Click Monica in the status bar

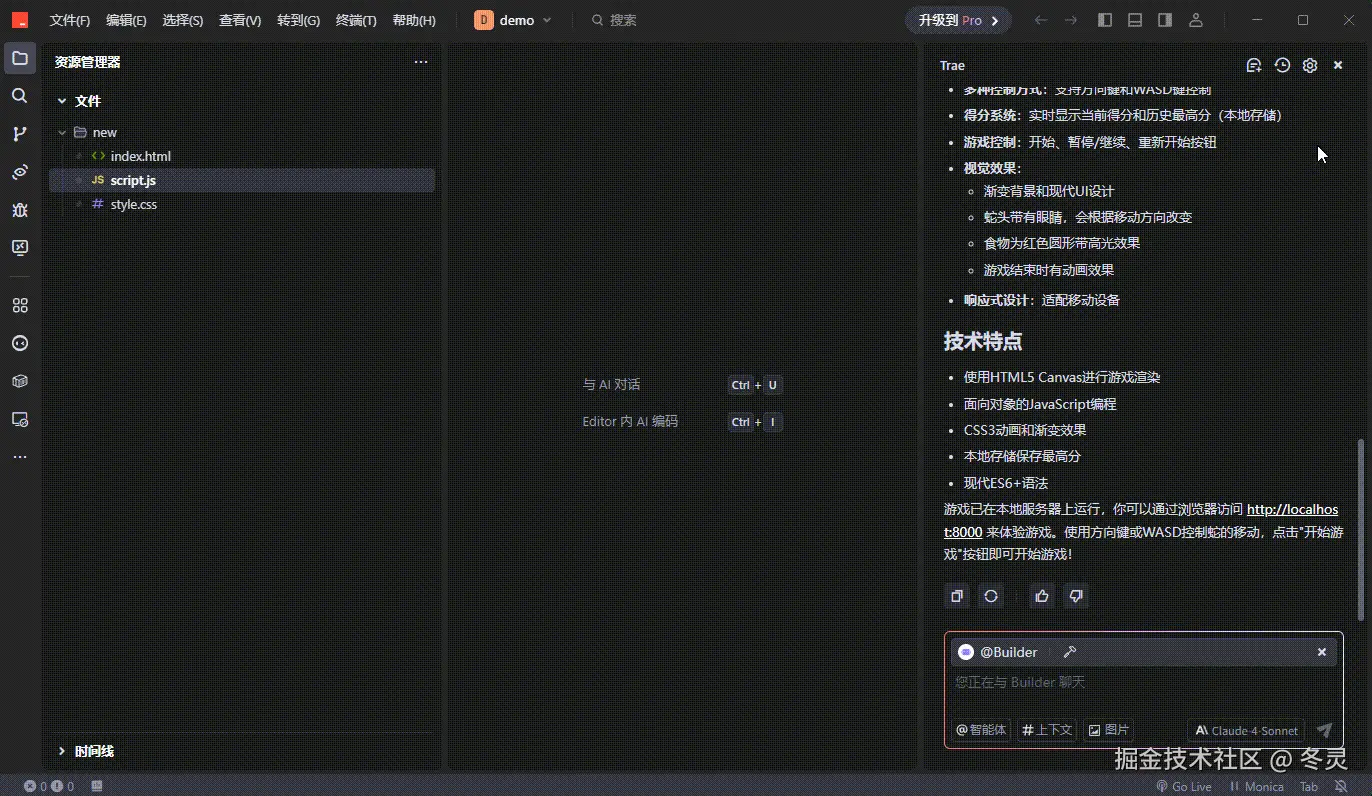click(1256, 787)
